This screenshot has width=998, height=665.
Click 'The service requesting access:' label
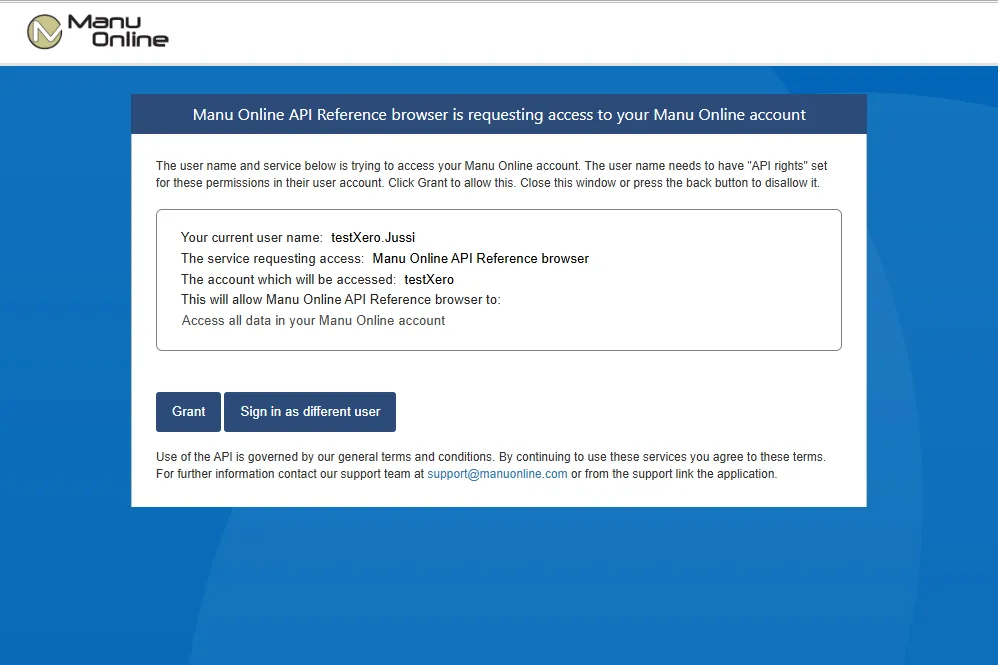[x=272, y=259]
